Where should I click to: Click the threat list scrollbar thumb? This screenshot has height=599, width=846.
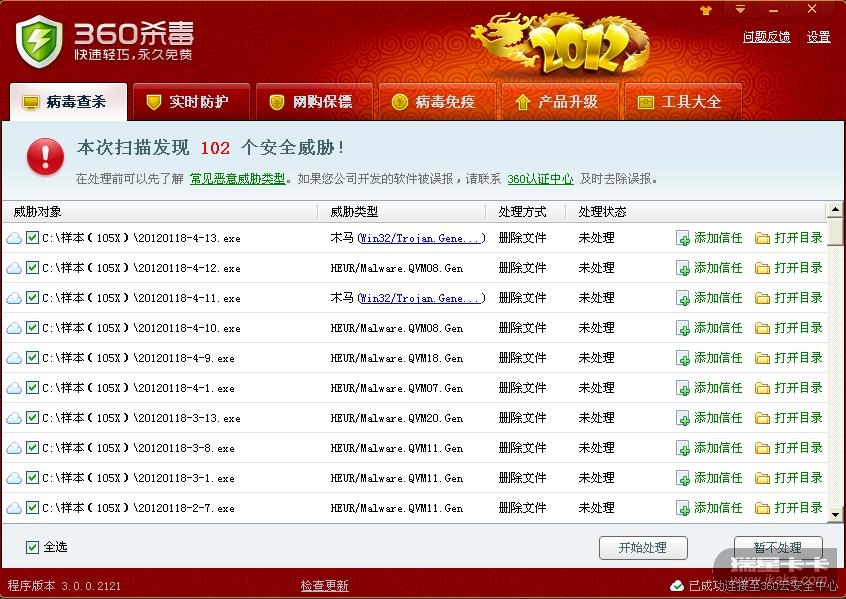coord(835,231)
